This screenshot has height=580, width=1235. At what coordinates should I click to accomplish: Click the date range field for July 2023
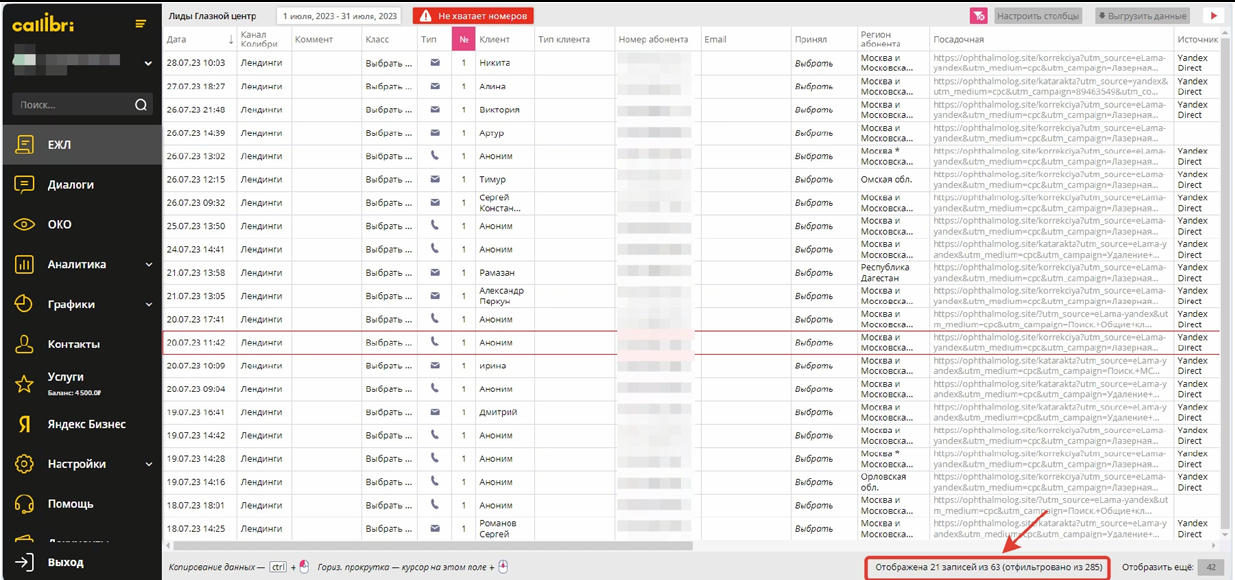click(340, 16)
